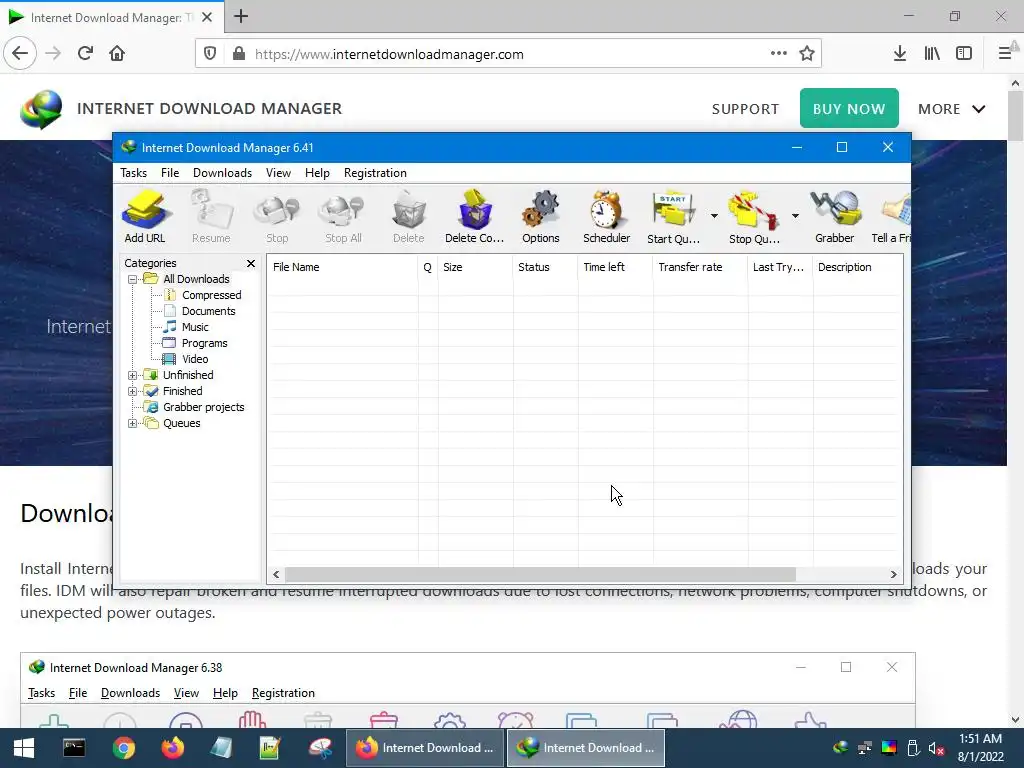Close the Categories panel
1024x768 pixels.
click(251, 263)
